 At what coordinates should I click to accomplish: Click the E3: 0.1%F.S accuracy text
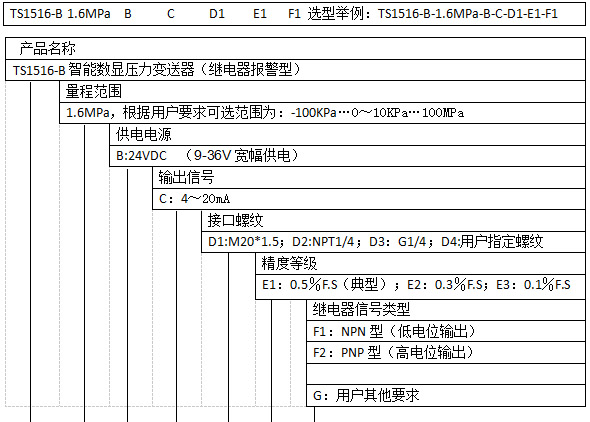pyautogui.click(x=533, y=285)
